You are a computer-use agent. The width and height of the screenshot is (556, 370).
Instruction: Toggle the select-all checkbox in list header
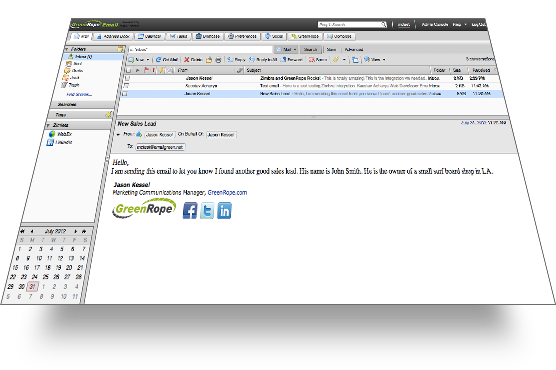(129, 70)
